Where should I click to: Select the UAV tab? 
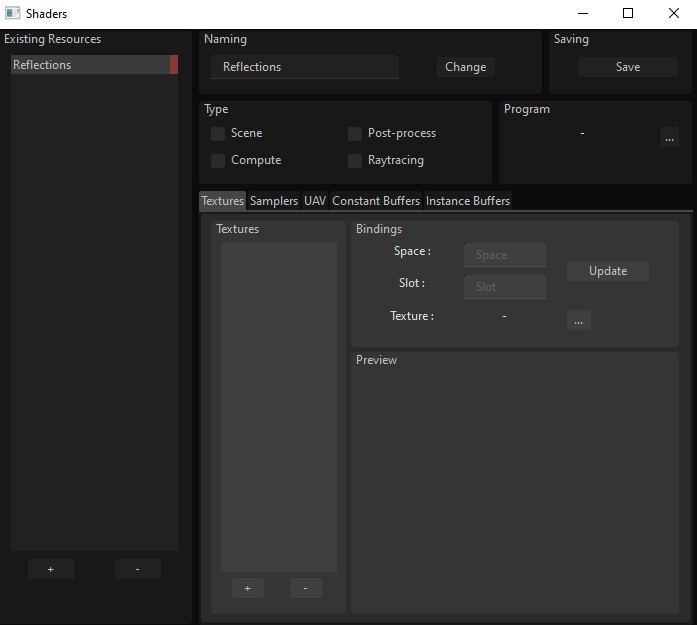pyautogui.click(x=315, y=201)
